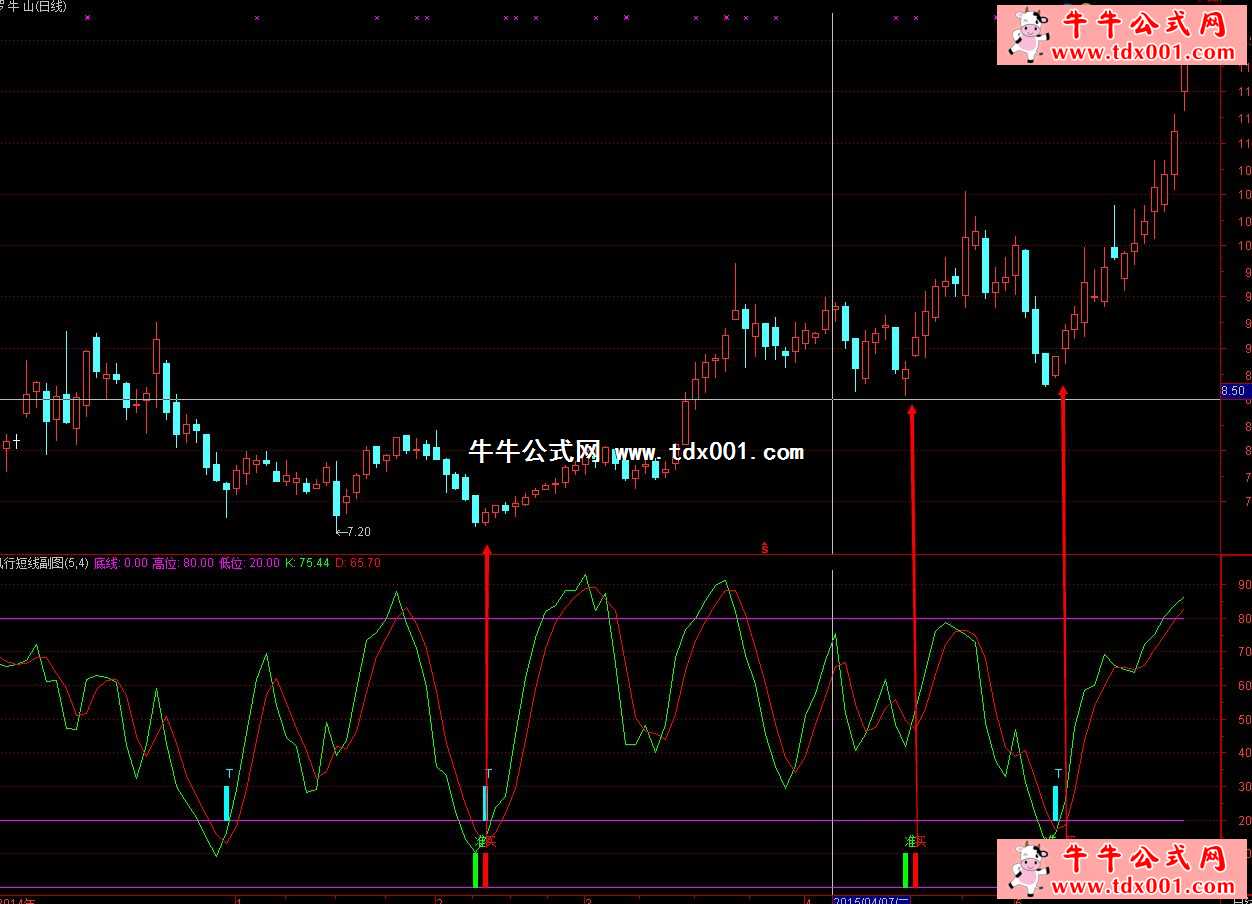Select the green K: 75.44 value
This screenshot has height=904, width=1252.
pyautogui.click(x=307, y=563)
